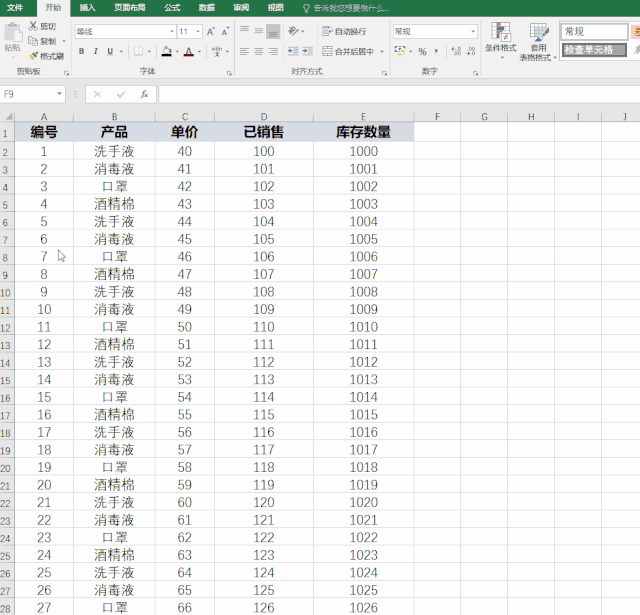Switch to the Review (审阅) tab
The width and height of the screenshot is (640, 615).
click(x=241, y=8)
